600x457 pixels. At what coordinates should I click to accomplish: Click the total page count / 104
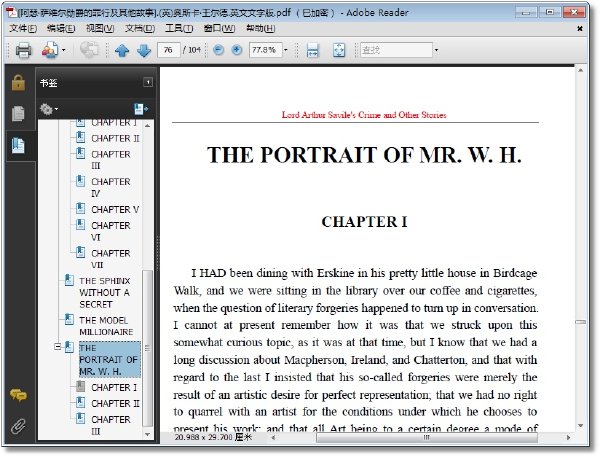coord(192,50)
